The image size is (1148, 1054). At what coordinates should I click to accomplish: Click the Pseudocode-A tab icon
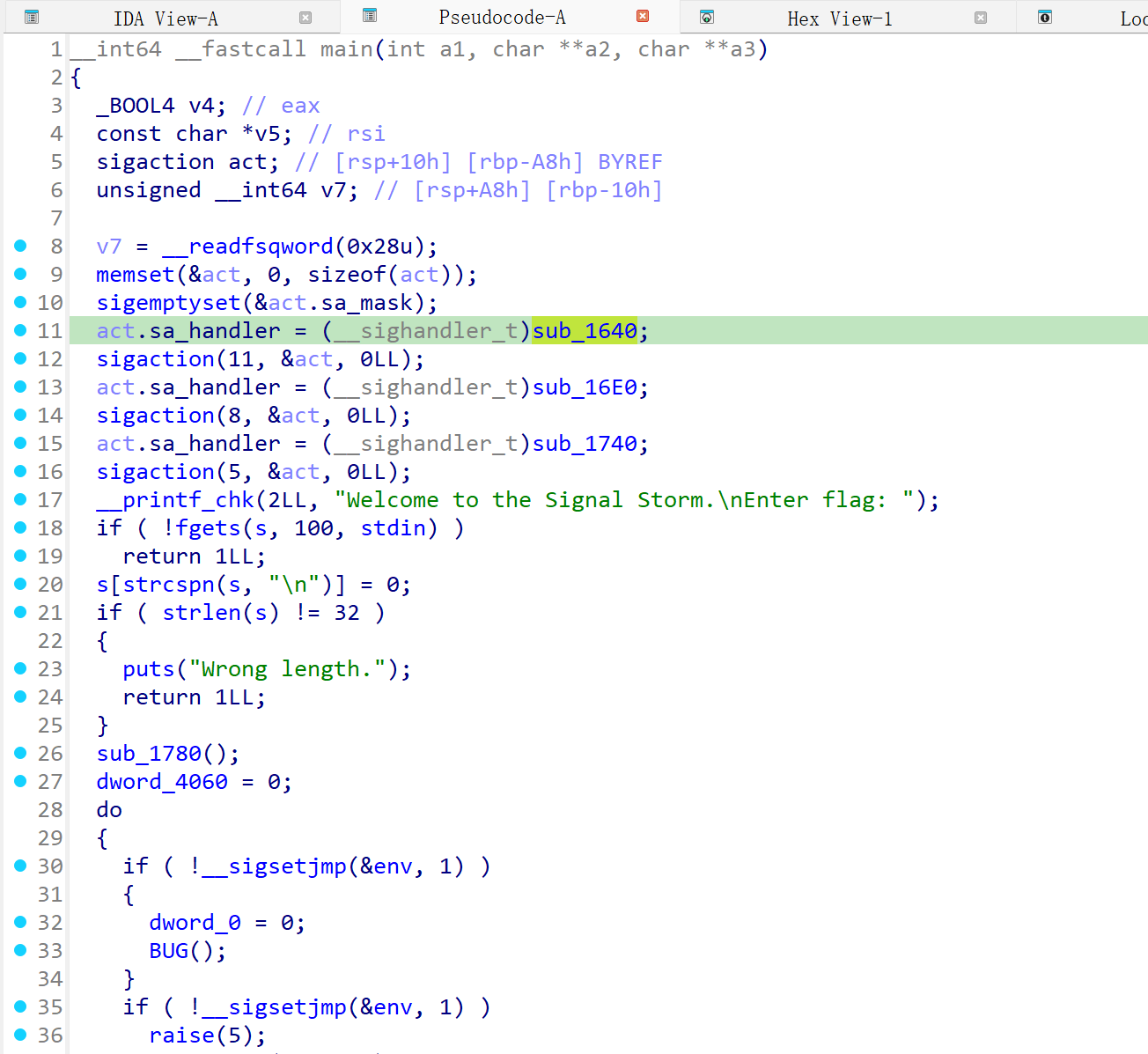(x=370, y=15)
